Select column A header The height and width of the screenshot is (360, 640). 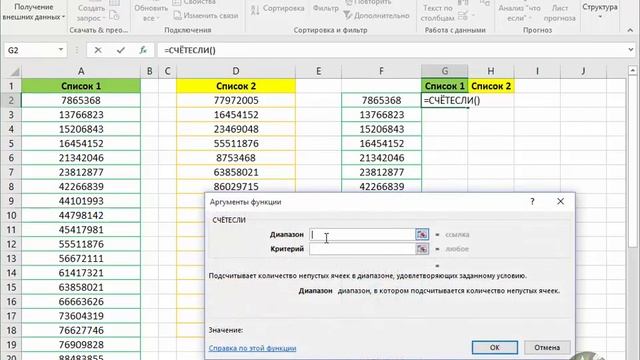click(x=81, y=71)
